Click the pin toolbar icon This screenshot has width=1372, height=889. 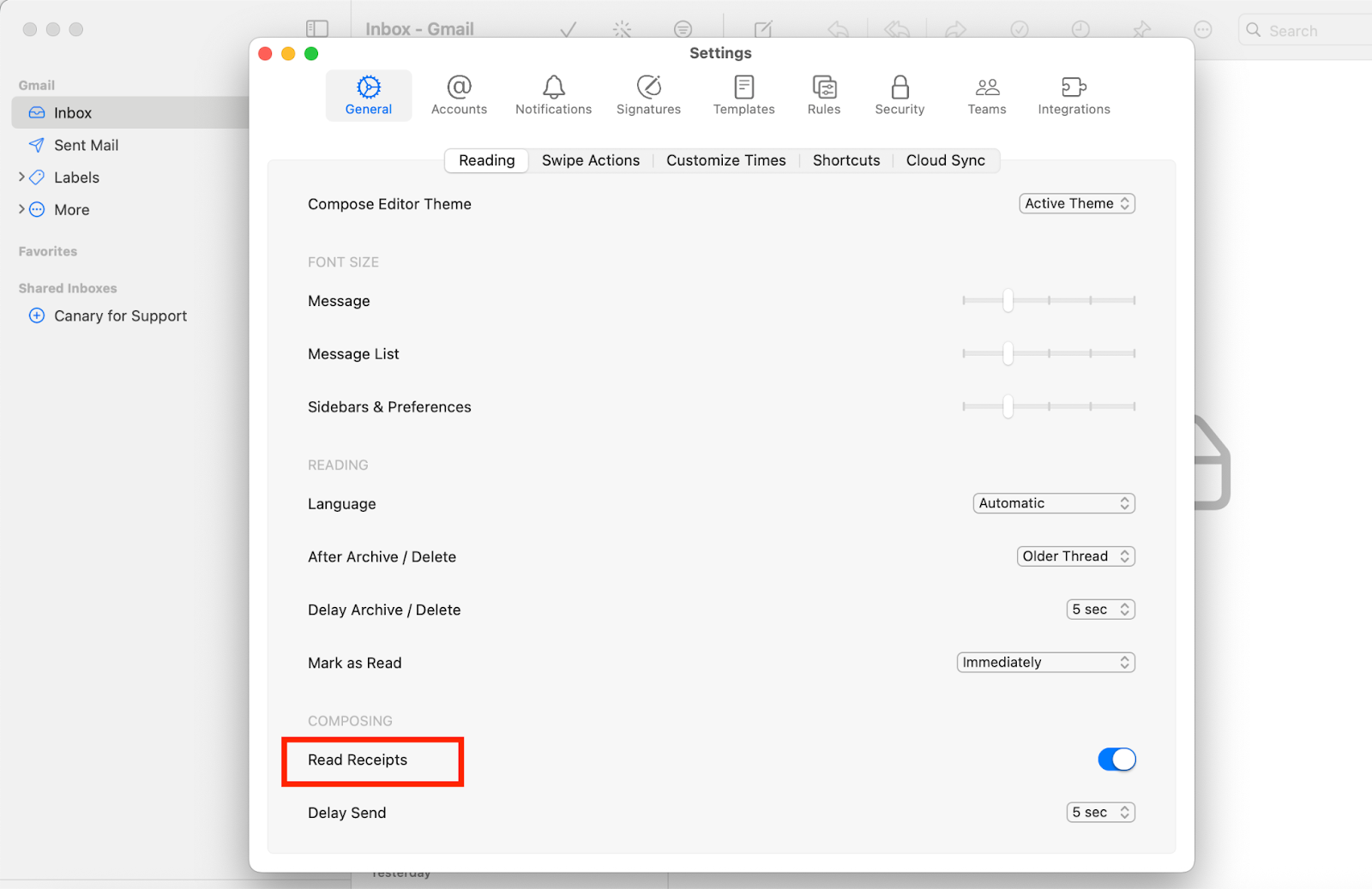click(1141, 30)
